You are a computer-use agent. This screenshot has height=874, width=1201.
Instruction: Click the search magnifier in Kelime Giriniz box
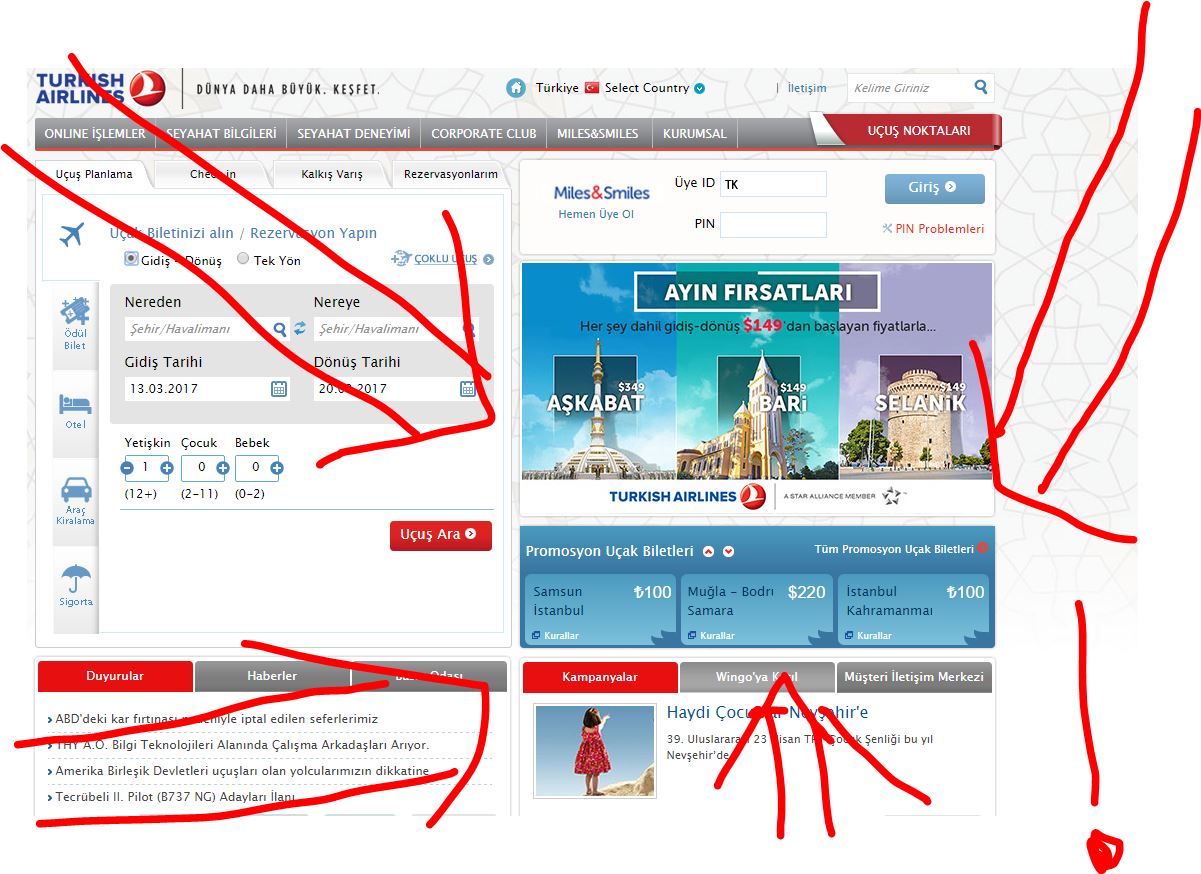pos(981,87)
